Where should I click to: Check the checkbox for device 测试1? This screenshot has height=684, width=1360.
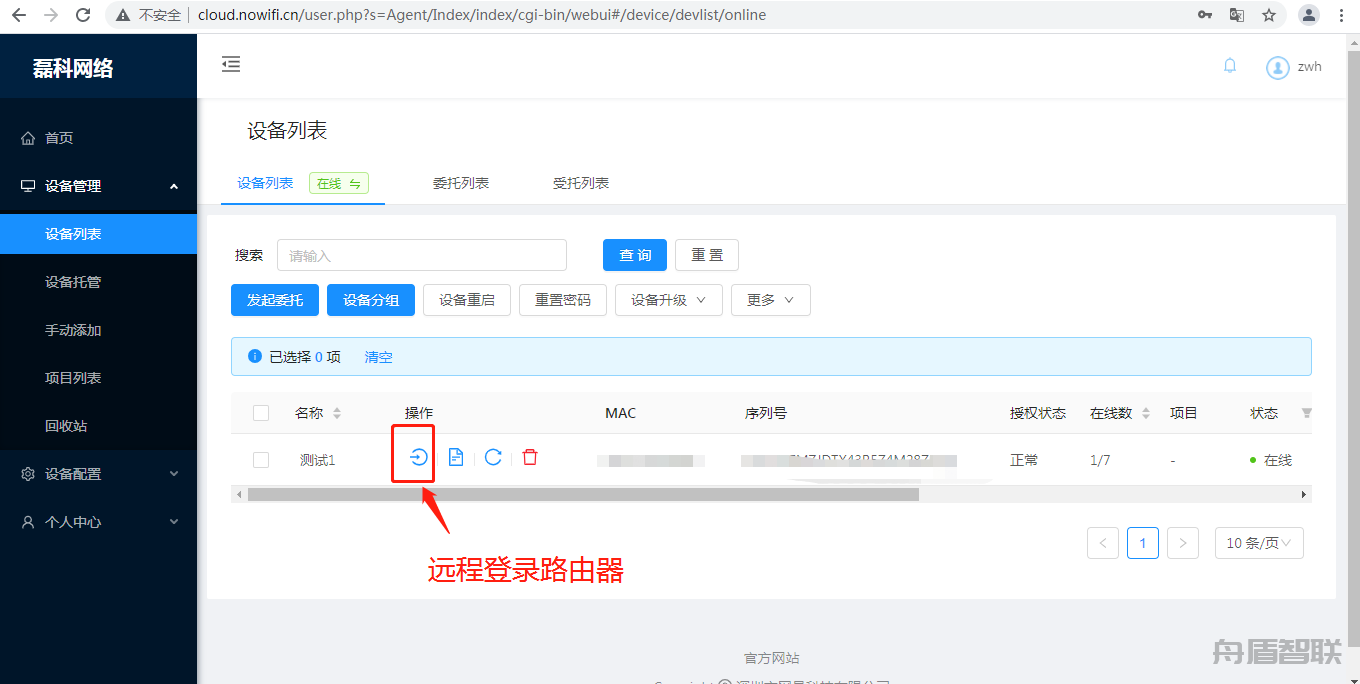point(260,459)
